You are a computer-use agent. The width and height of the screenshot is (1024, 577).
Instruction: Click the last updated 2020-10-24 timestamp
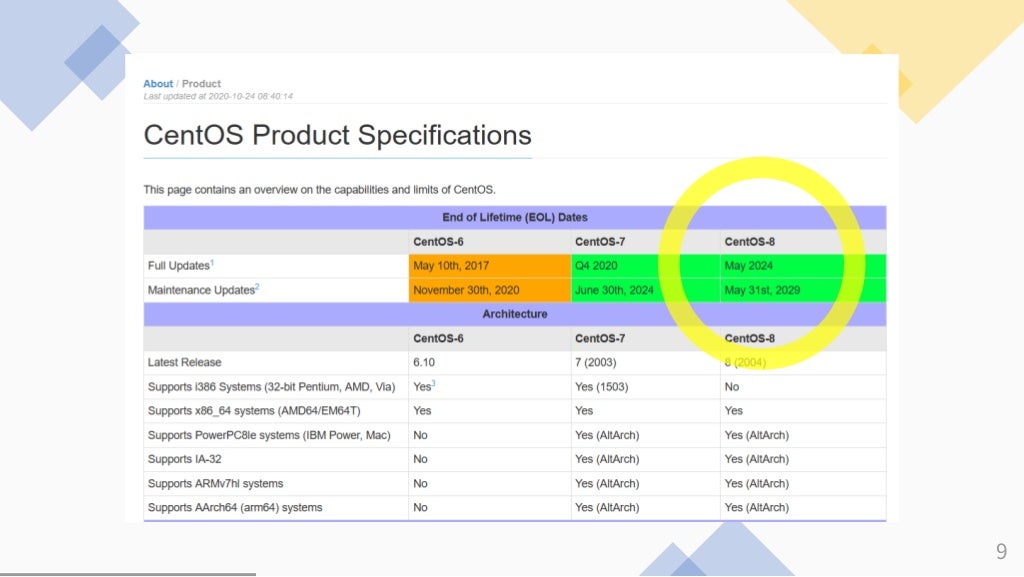[218, 96]
